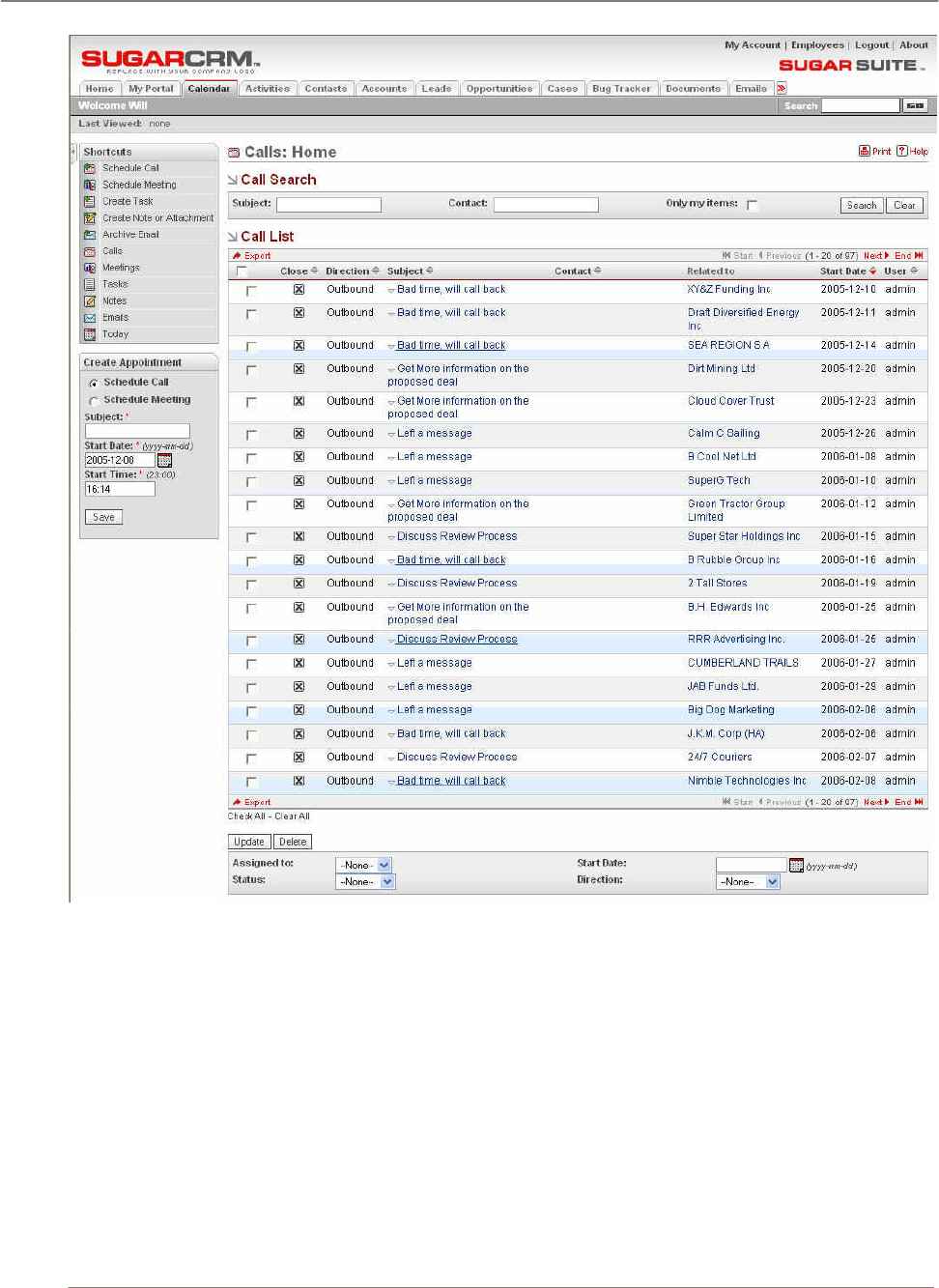Open Status dropdown
Screen dimensions: 939x1288
pos(365,881)
